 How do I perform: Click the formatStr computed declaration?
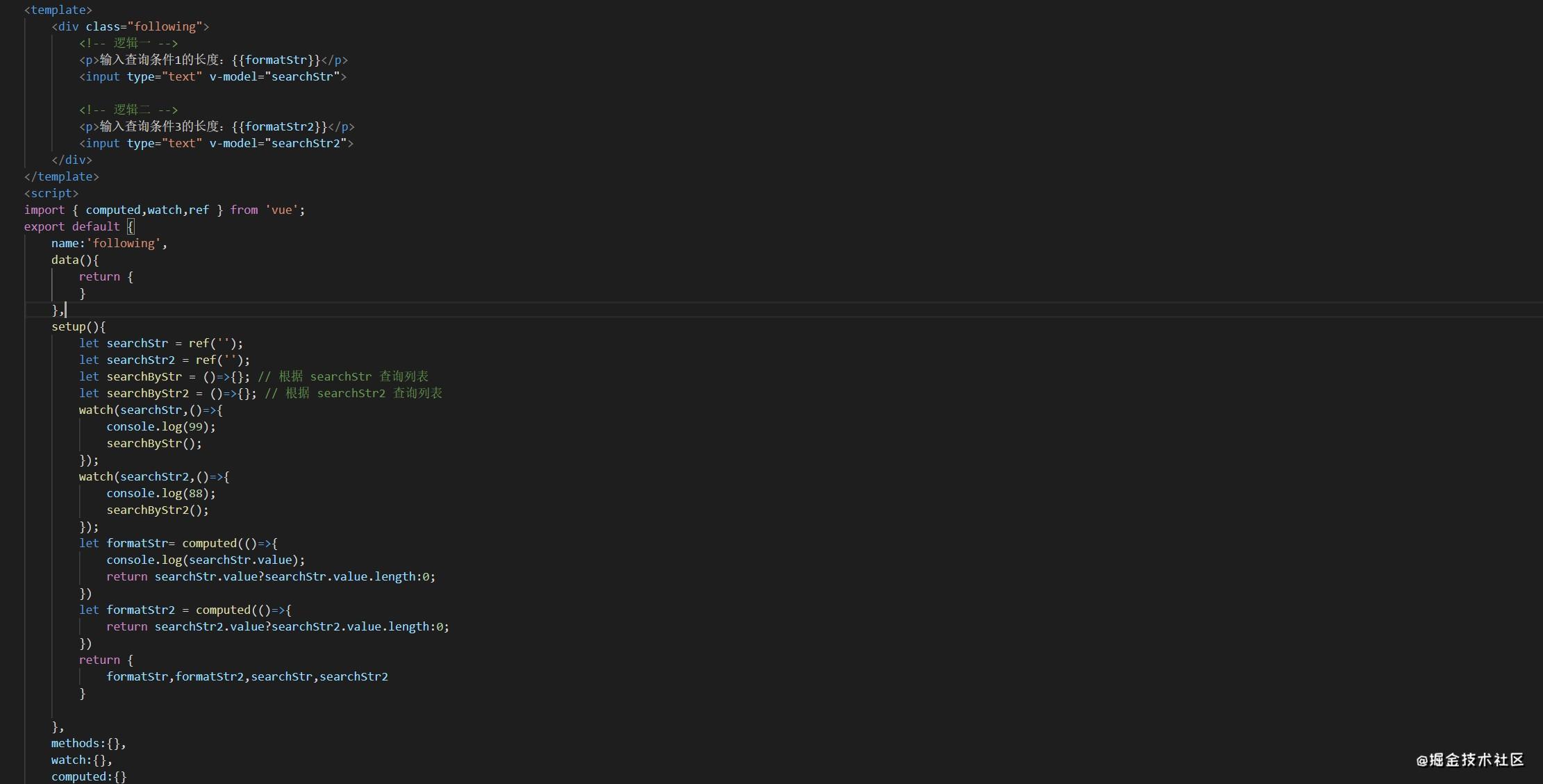pos(178,543)
